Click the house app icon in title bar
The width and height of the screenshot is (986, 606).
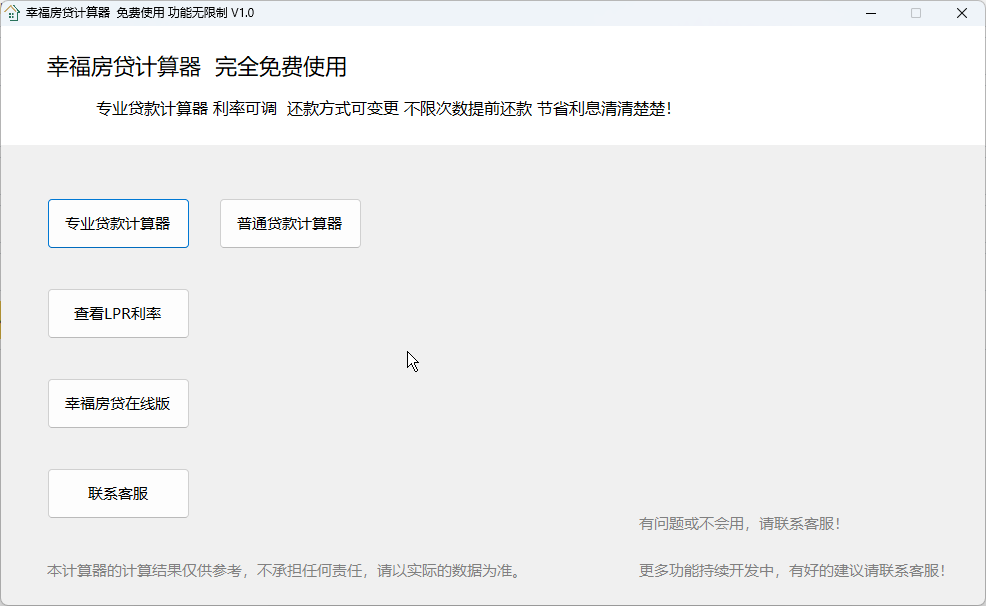coord(12,13)
